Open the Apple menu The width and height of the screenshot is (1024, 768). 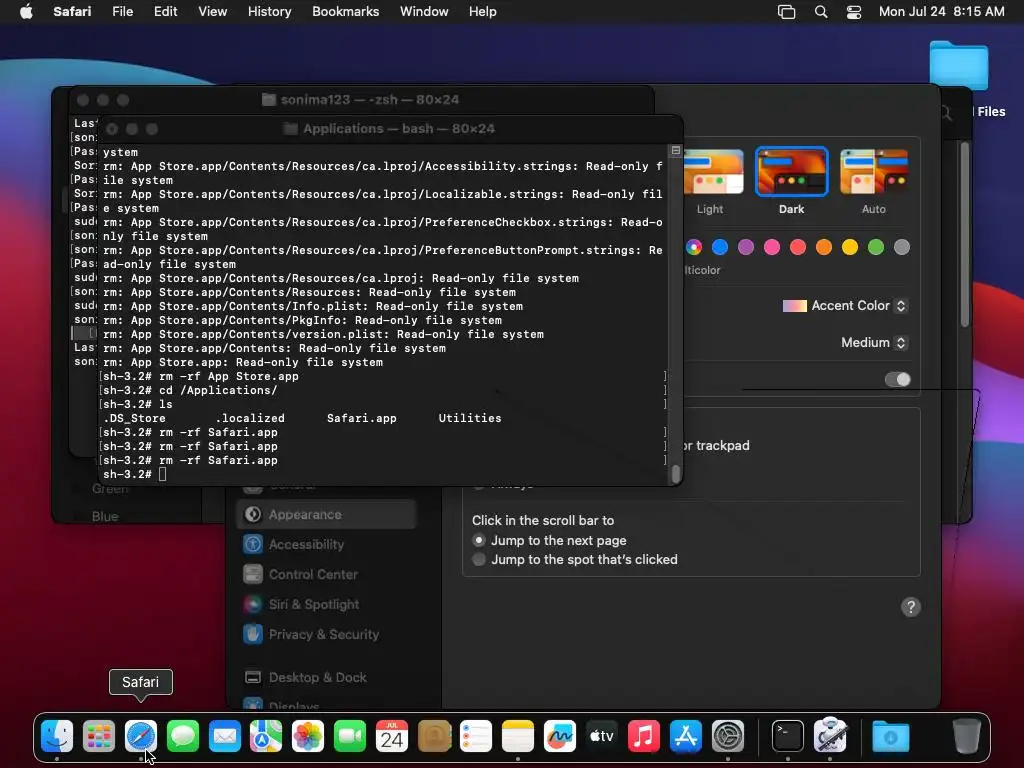(x=26, y=12)
